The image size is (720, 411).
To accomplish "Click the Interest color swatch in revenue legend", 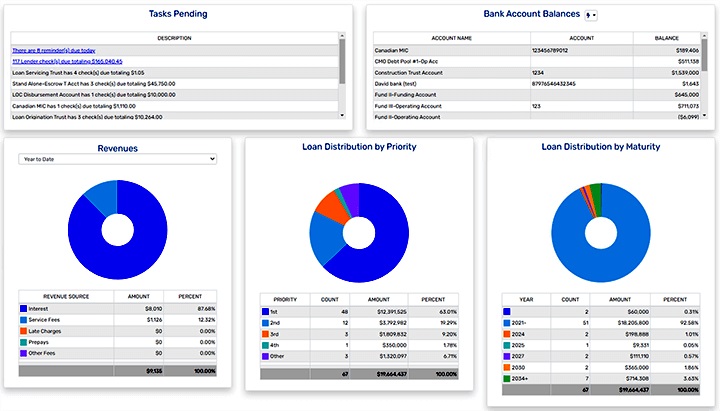I will pos(25,310).
